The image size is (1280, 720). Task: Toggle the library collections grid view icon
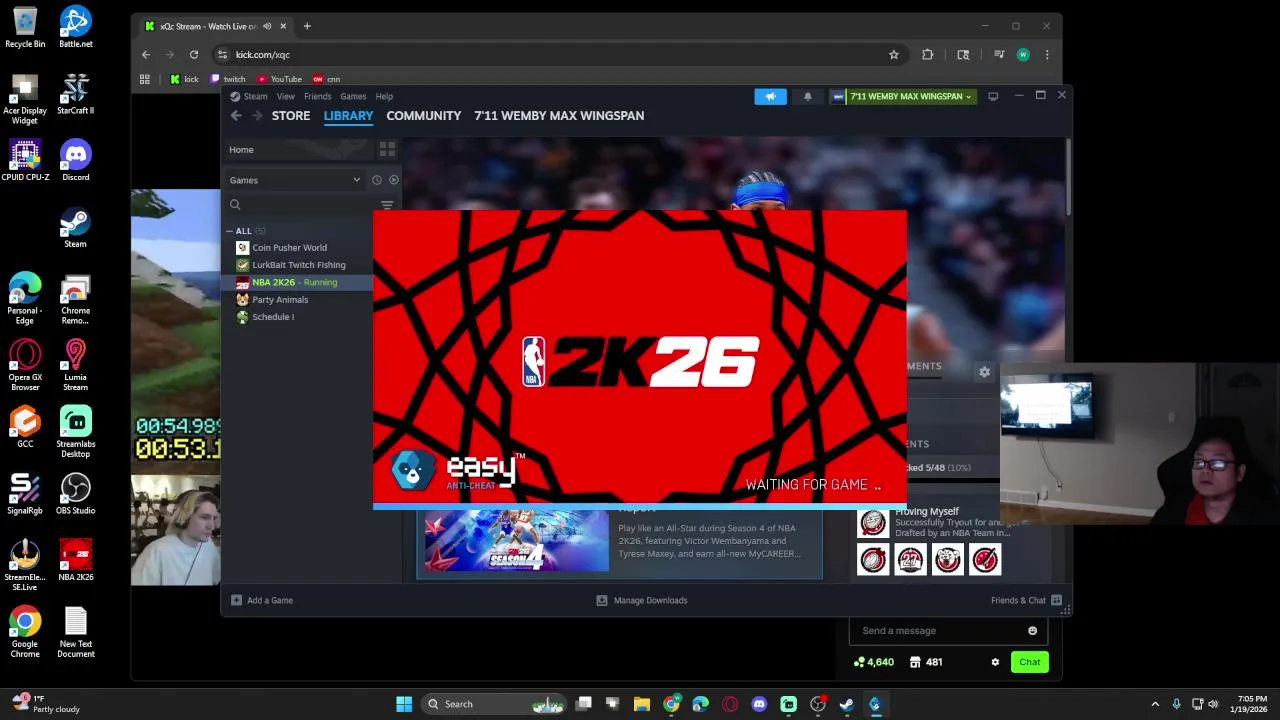[x=387, y=149]
